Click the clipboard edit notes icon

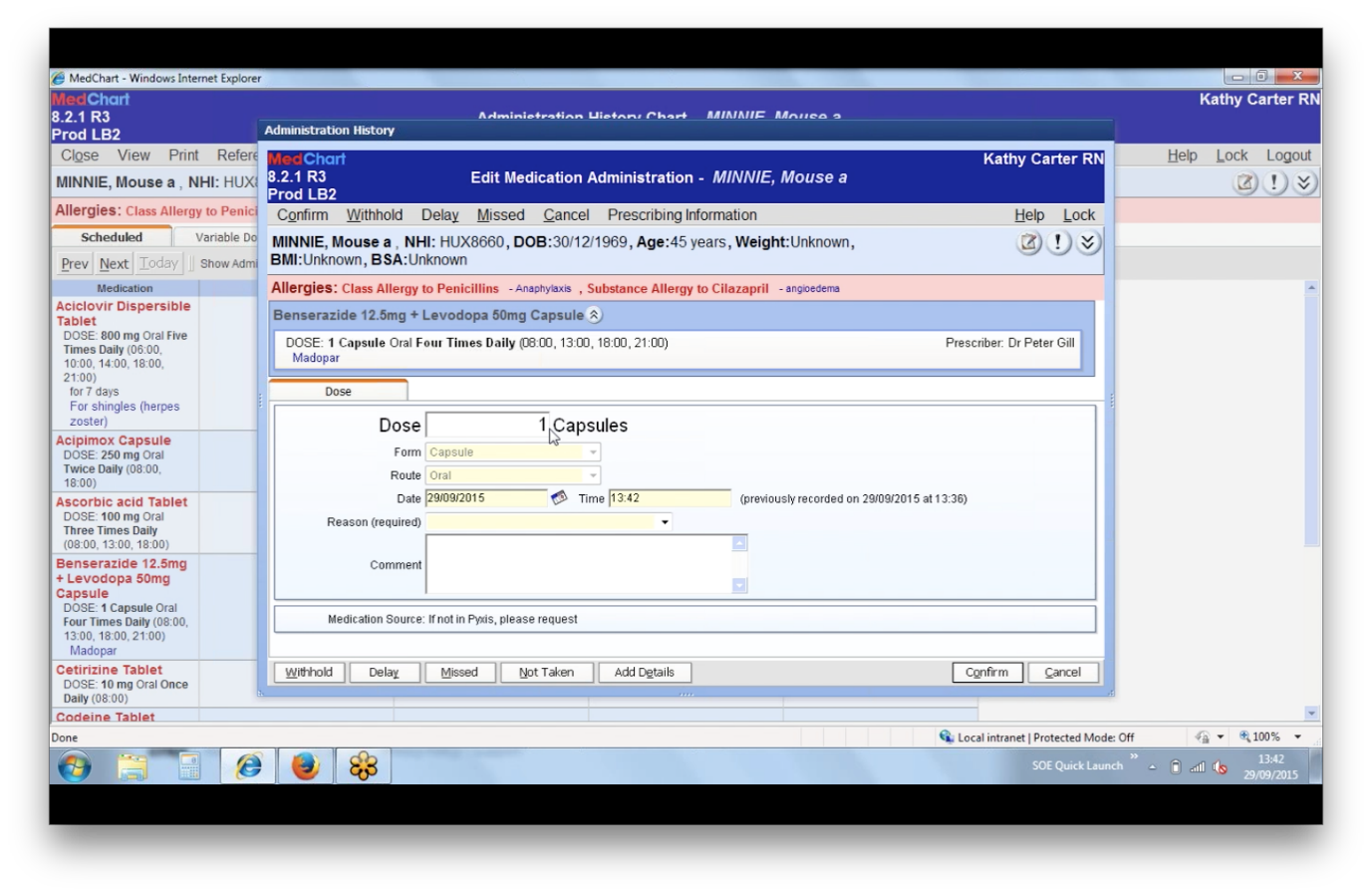tap(1028, 242)
